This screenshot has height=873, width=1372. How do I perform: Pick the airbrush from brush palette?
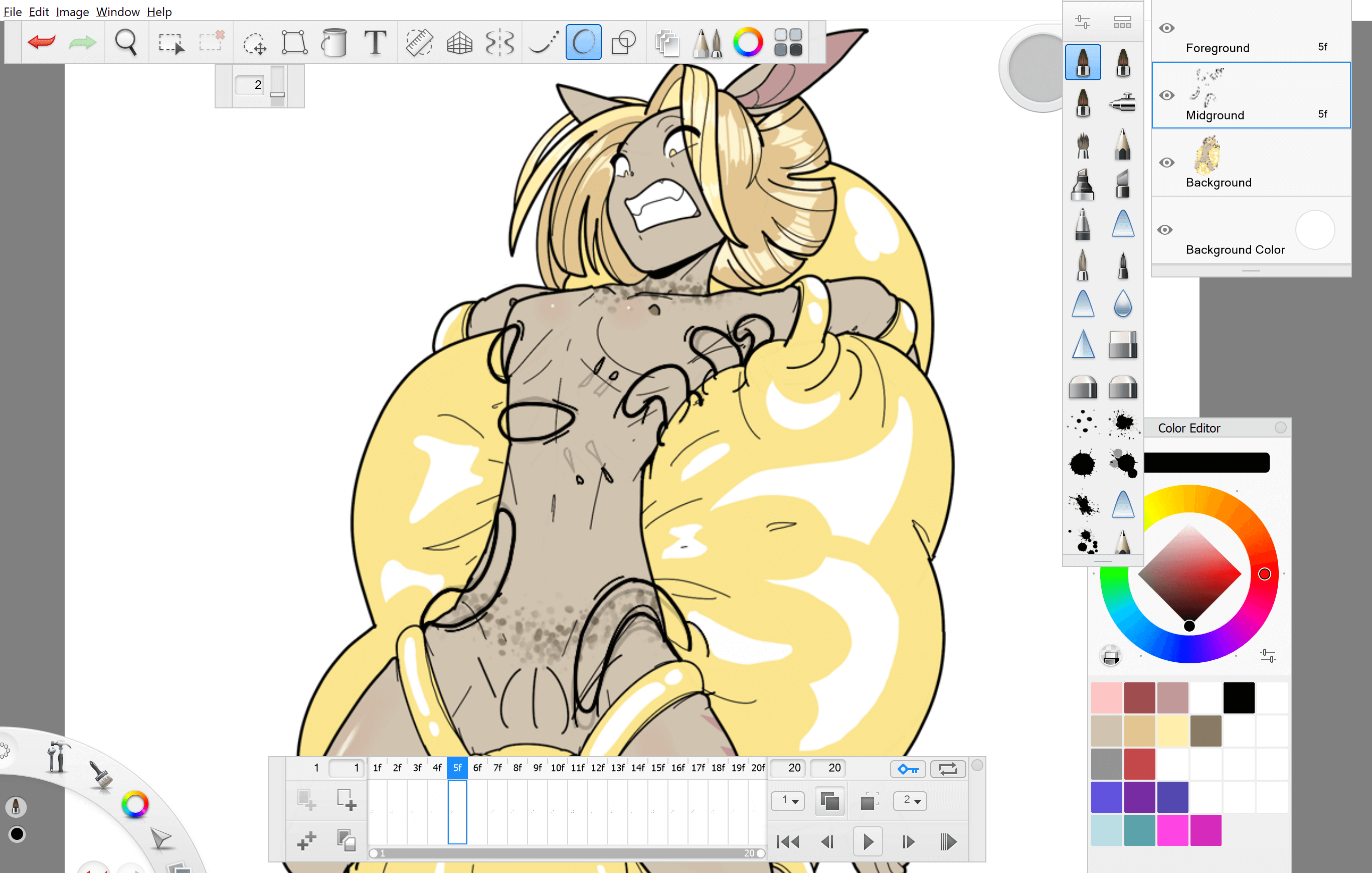tap(1122, 103)
